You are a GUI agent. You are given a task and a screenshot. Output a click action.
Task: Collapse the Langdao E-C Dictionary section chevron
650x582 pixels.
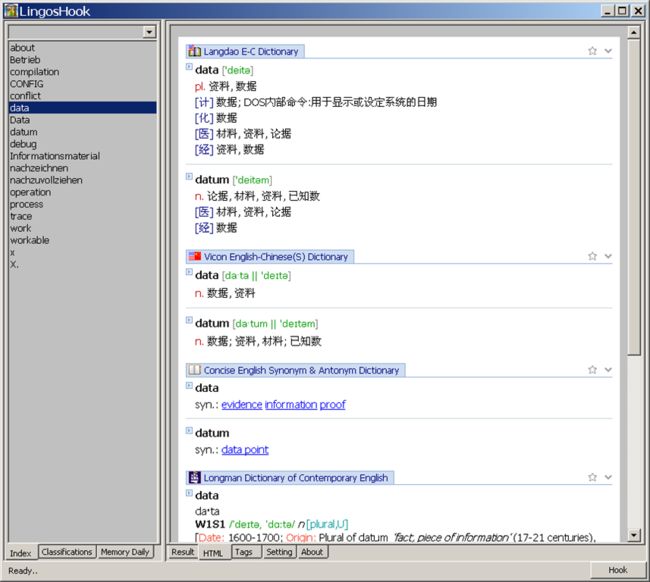pos(608,51)
